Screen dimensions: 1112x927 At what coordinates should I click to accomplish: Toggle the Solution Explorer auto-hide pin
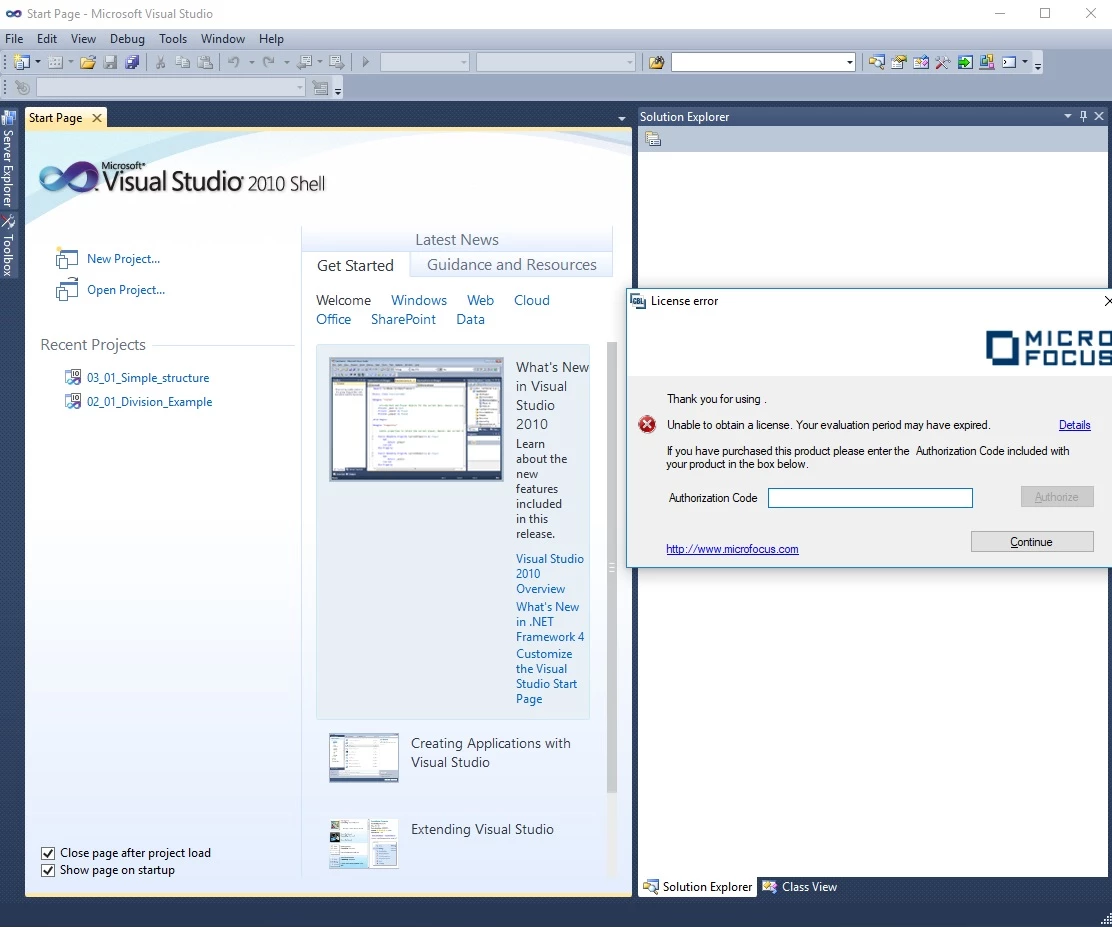coord(1083,116)
